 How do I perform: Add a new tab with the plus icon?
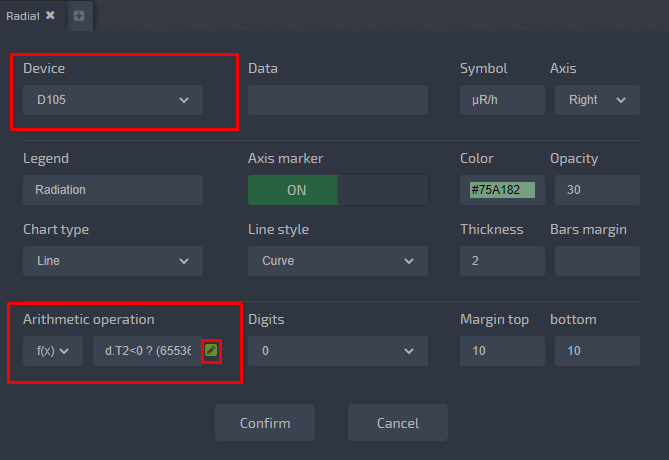79,16
